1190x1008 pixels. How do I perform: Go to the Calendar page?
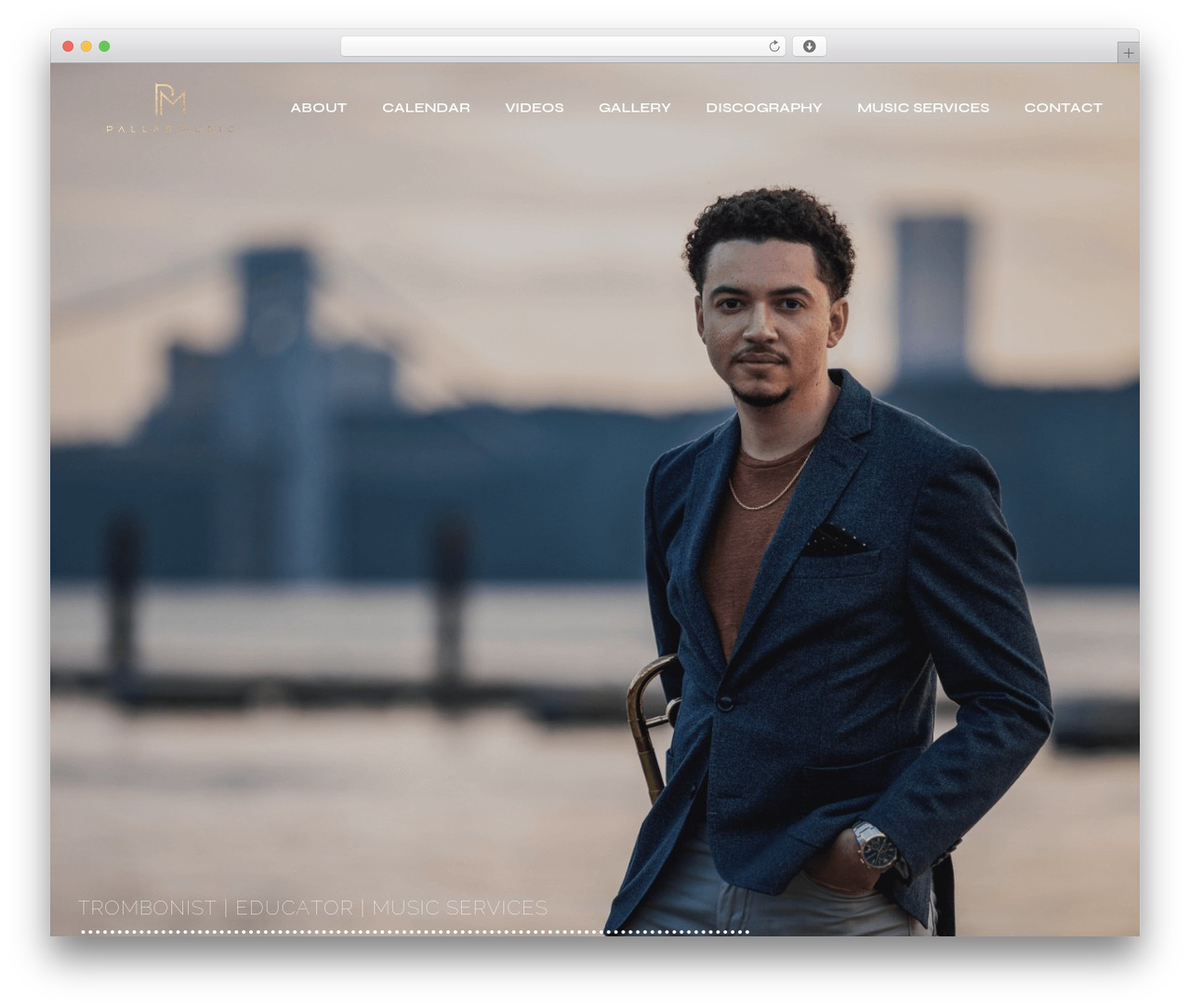[426, 108]
